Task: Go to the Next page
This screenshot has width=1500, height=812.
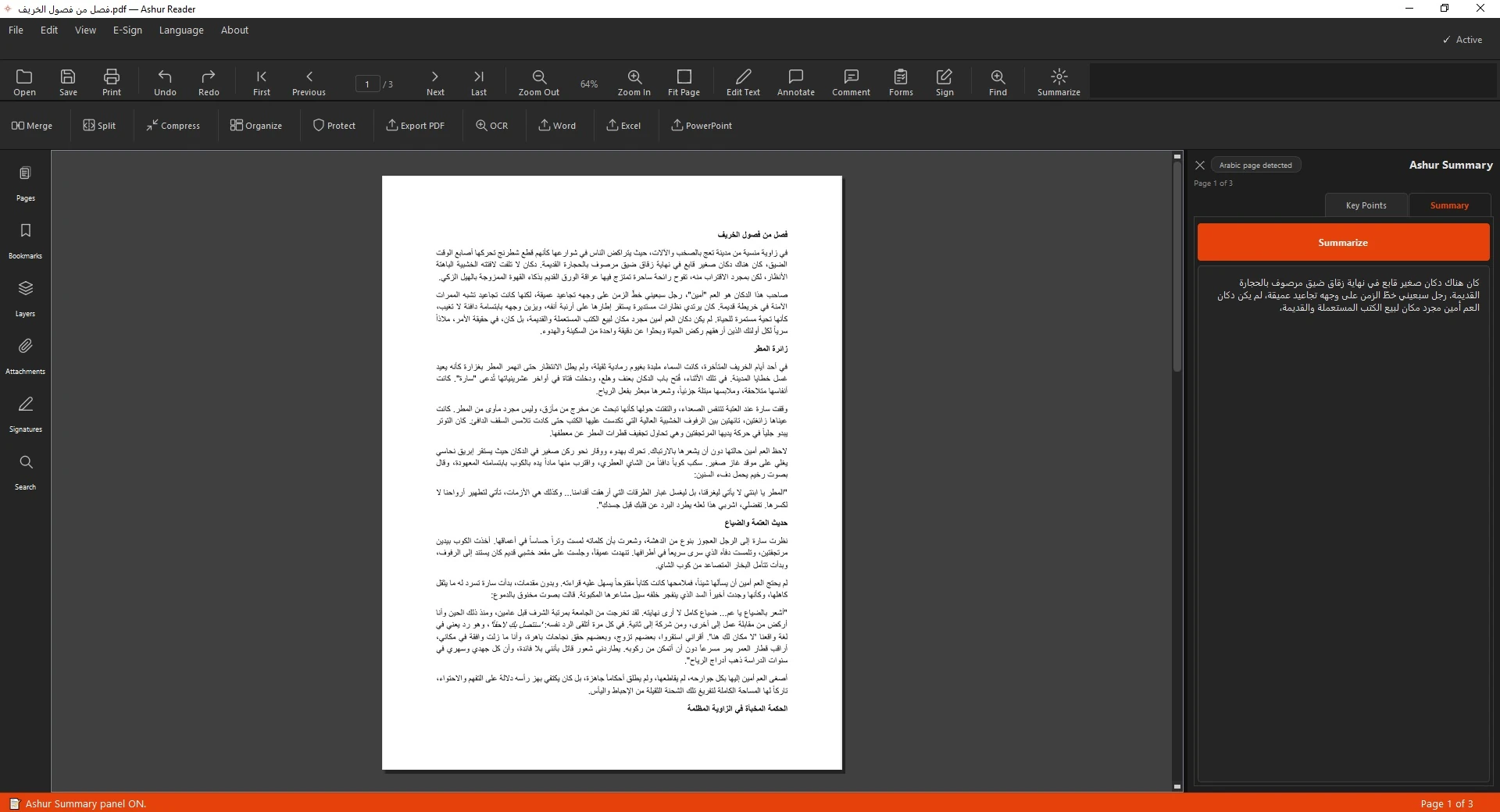Action: 435,82
